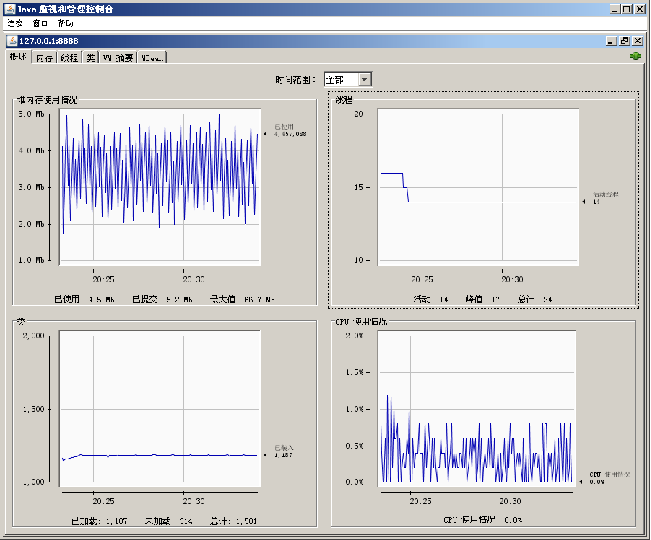This screenshot has height=540, width=651.
Task: Open the 帮助 (Help) menu
Action: [65, 21]
